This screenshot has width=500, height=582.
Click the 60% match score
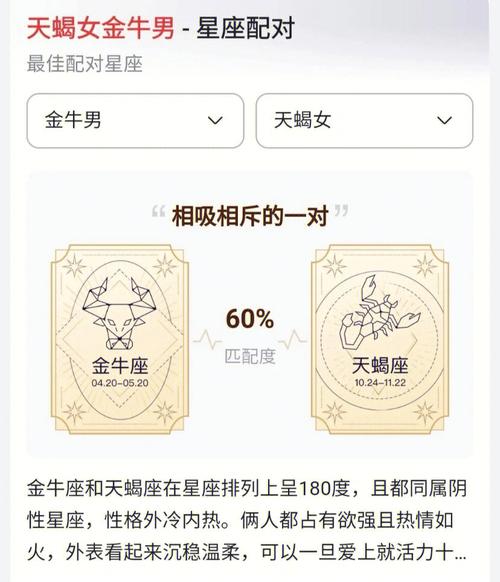250,319
